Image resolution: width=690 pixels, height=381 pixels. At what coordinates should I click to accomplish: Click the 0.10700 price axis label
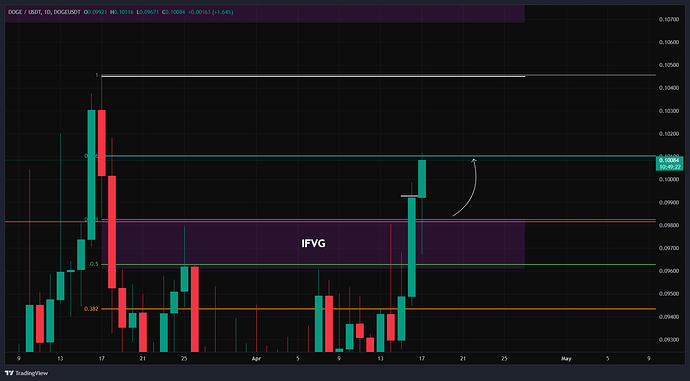click(x=668, y=19)
